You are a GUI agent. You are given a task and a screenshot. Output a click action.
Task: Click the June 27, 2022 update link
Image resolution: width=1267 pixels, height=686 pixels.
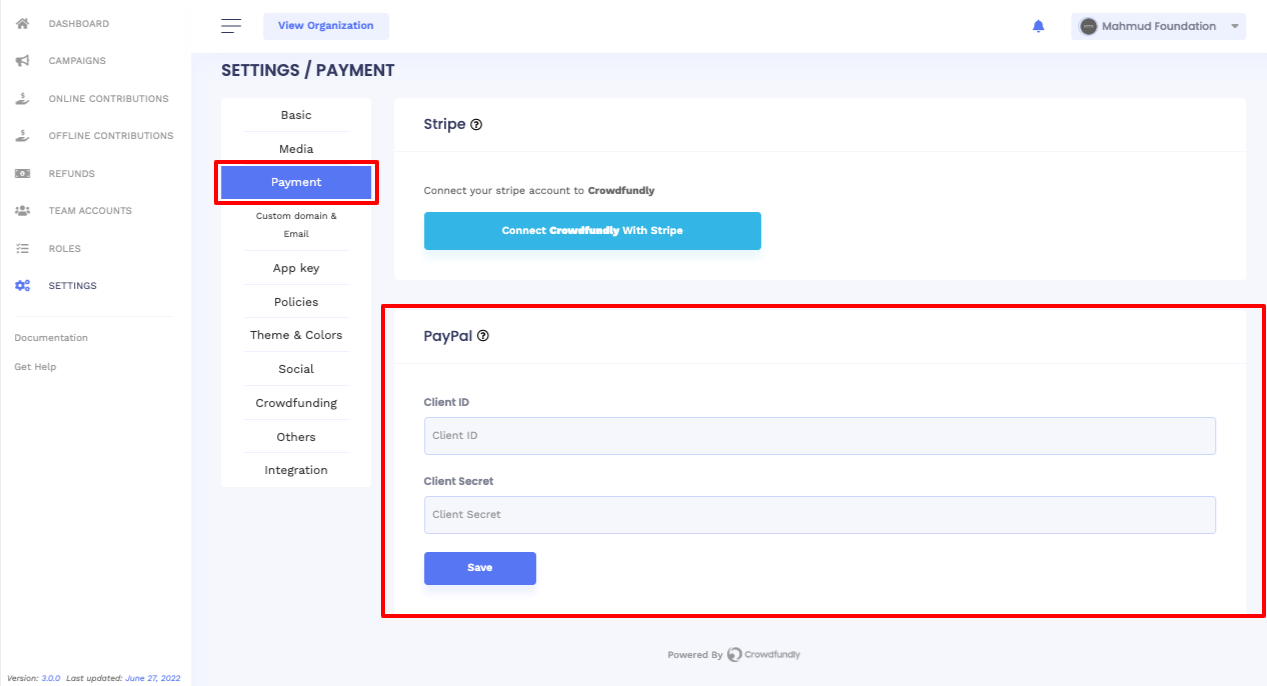tap(153, 678)
